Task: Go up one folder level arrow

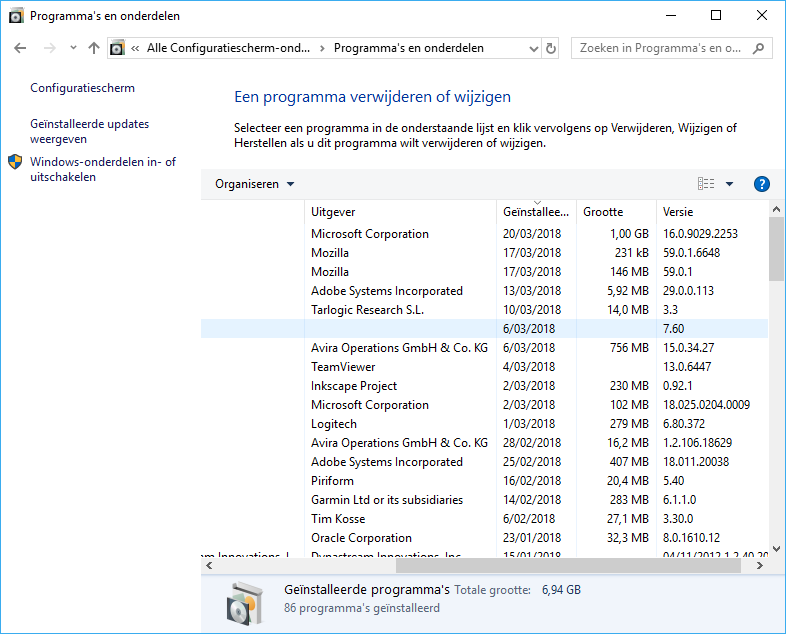Action: [94, 48]
